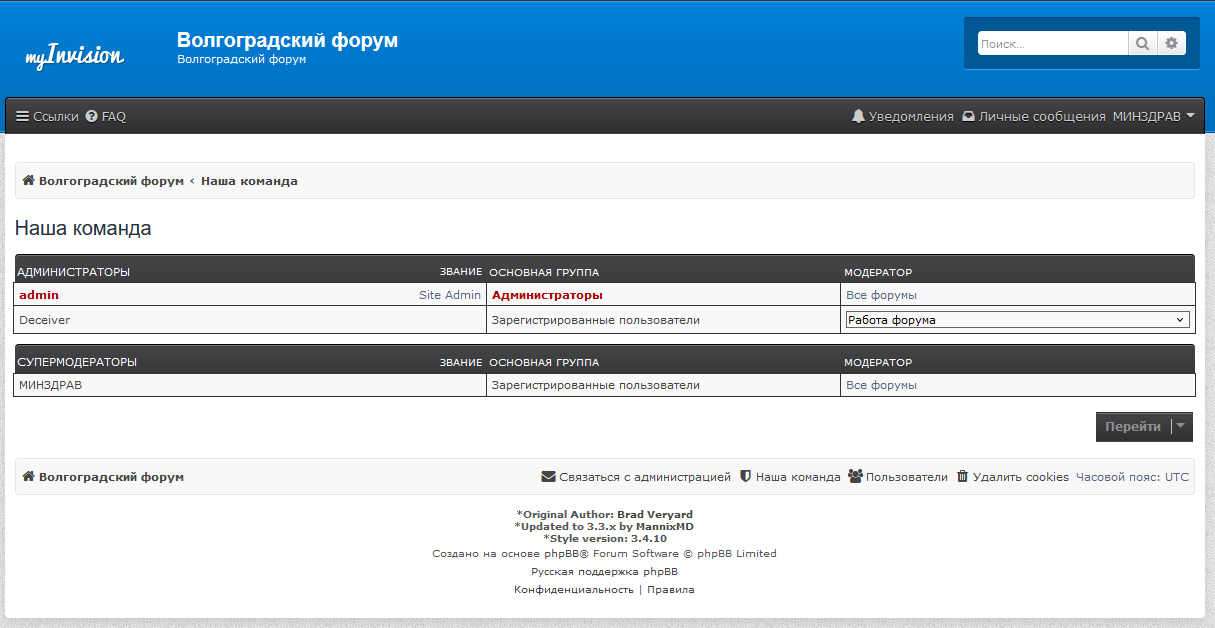This screenshot has width=1215, height=628.
Task: Click the private messages inbox icon
Action: coord(968,116)
